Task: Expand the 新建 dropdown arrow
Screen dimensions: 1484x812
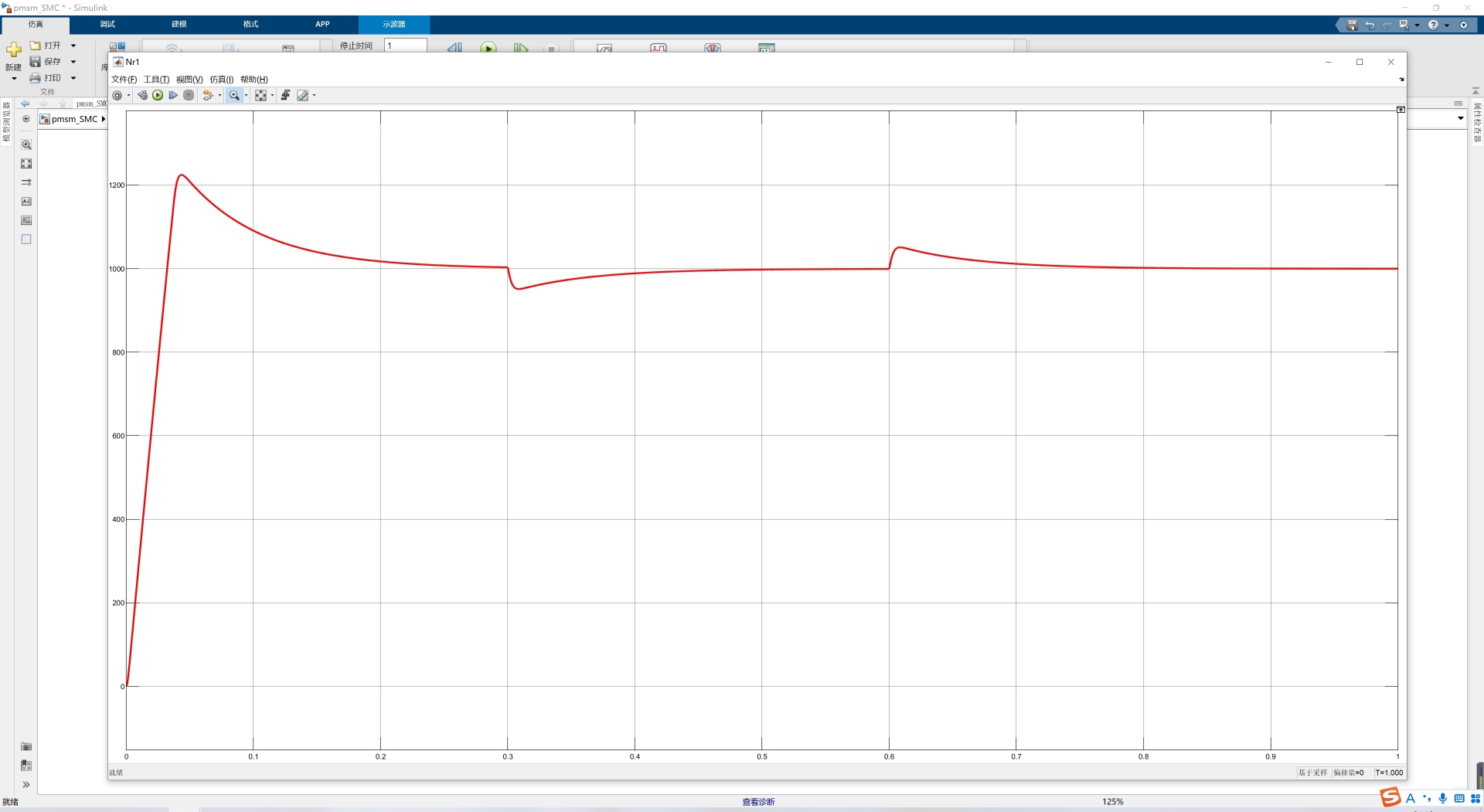Action: click(x=14, y=79)
